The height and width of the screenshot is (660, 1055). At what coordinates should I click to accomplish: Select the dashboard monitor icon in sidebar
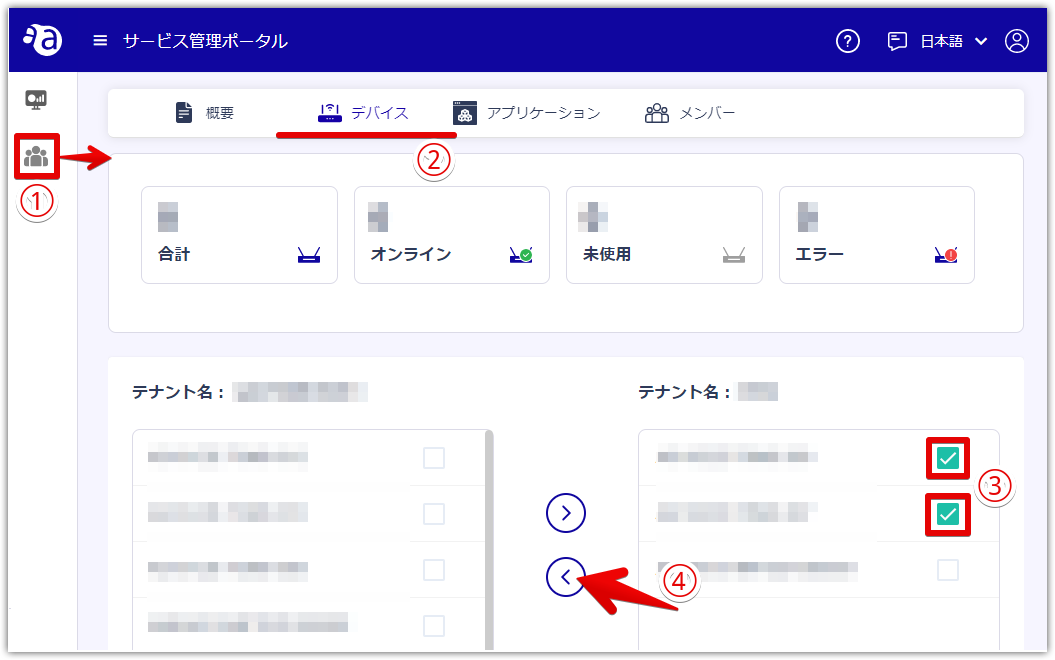click(36, 100)
